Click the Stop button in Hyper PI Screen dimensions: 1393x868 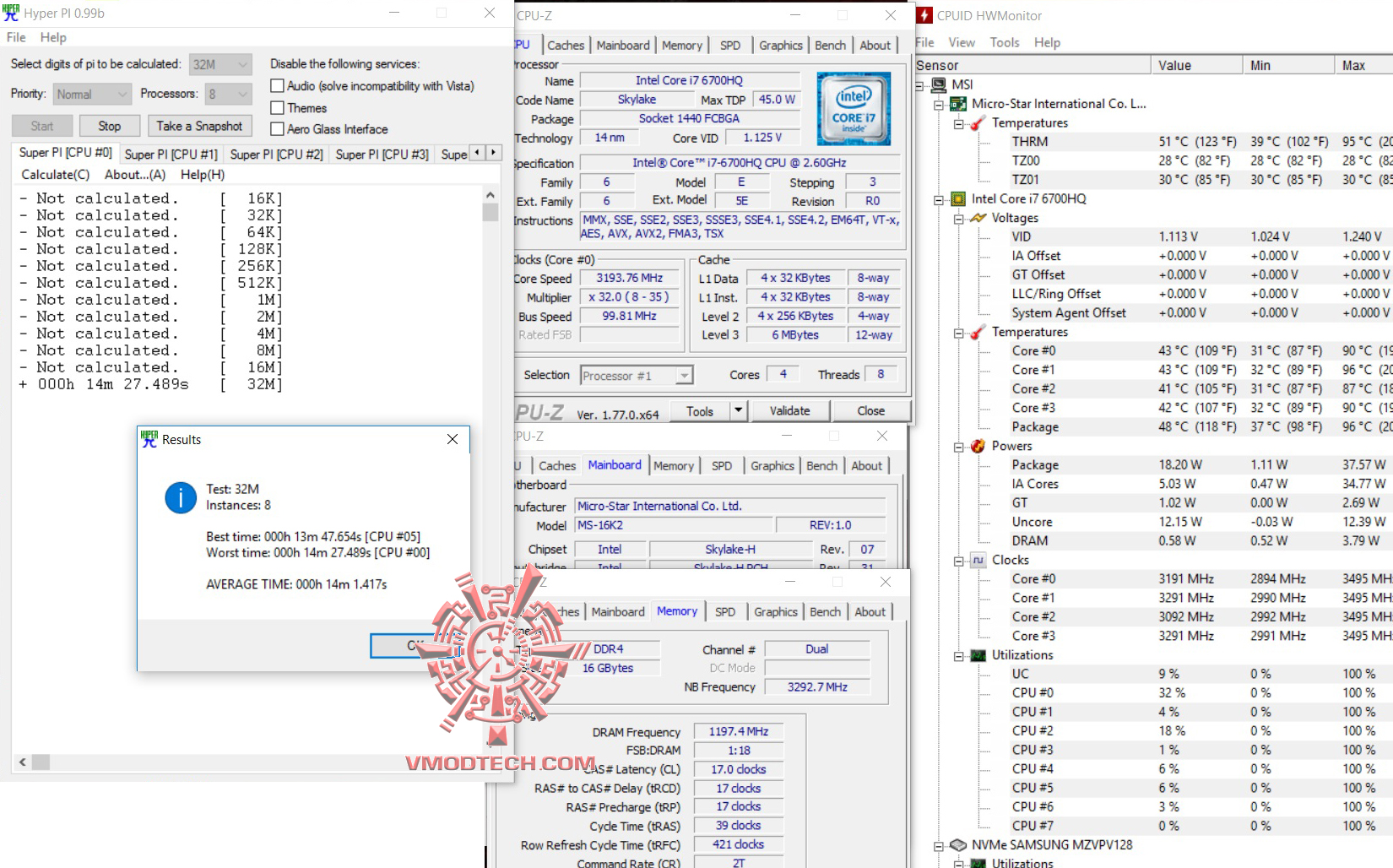coord(110,126)
